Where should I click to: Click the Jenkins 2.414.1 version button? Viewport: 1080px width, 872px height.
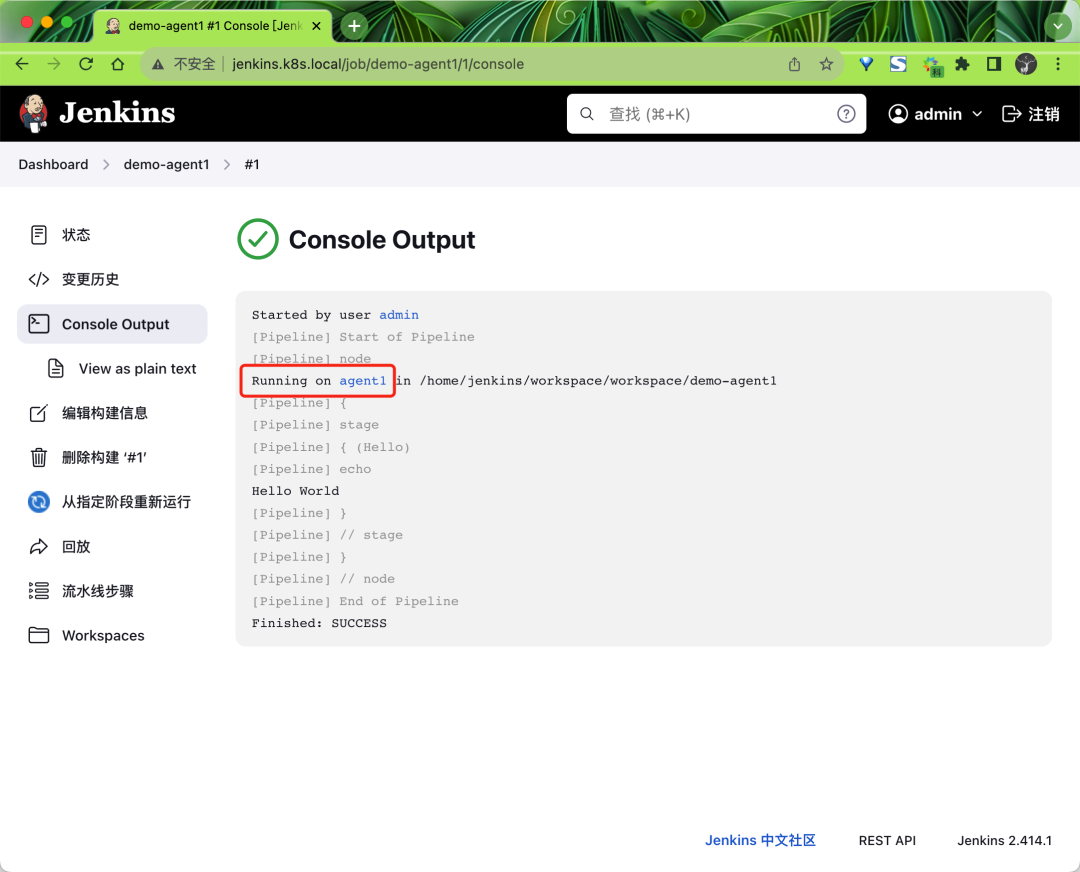click(x=1004, y=840)
